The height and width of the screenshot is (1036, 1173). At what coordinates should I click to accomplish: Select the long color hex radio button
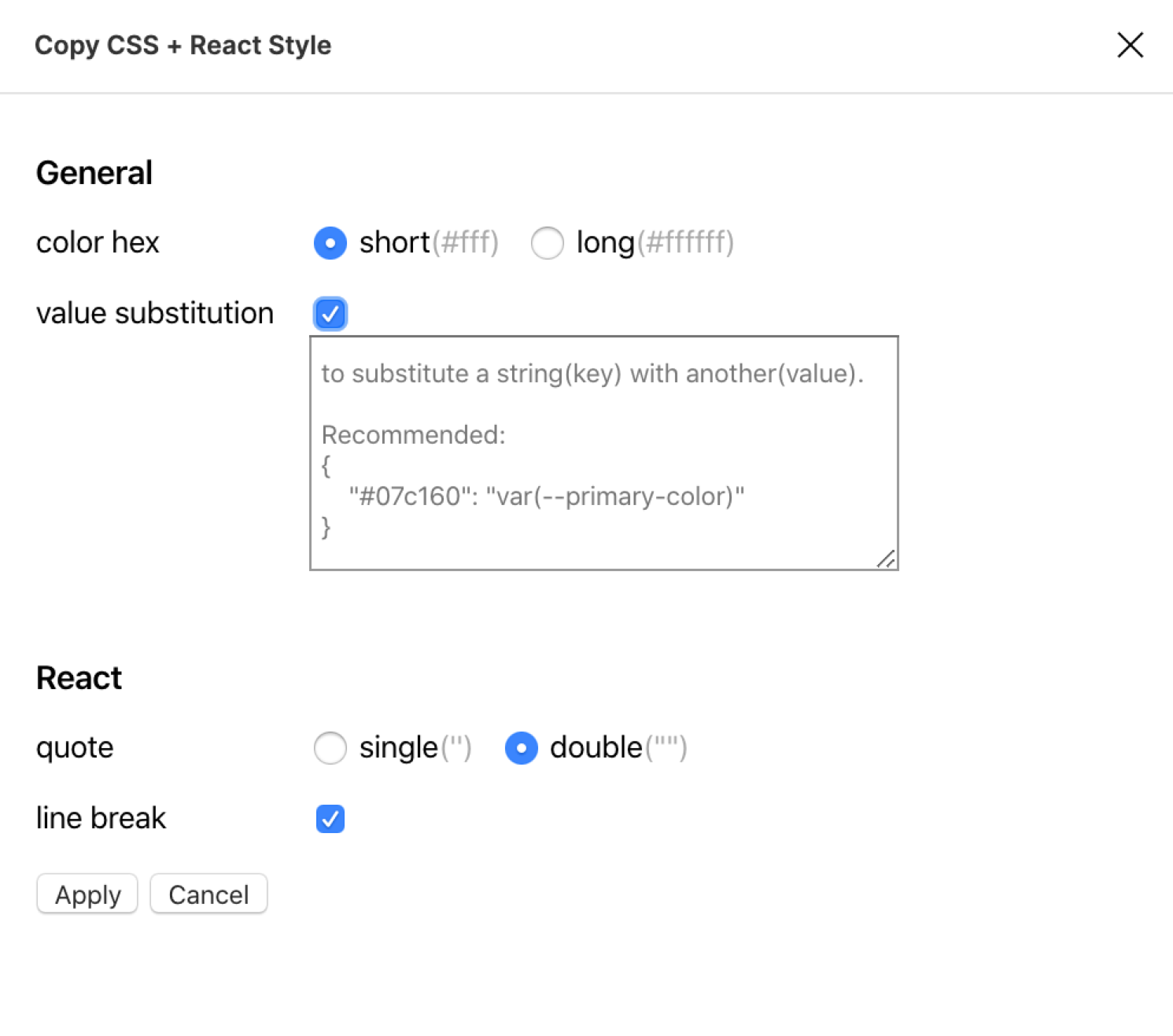point(548,243)
